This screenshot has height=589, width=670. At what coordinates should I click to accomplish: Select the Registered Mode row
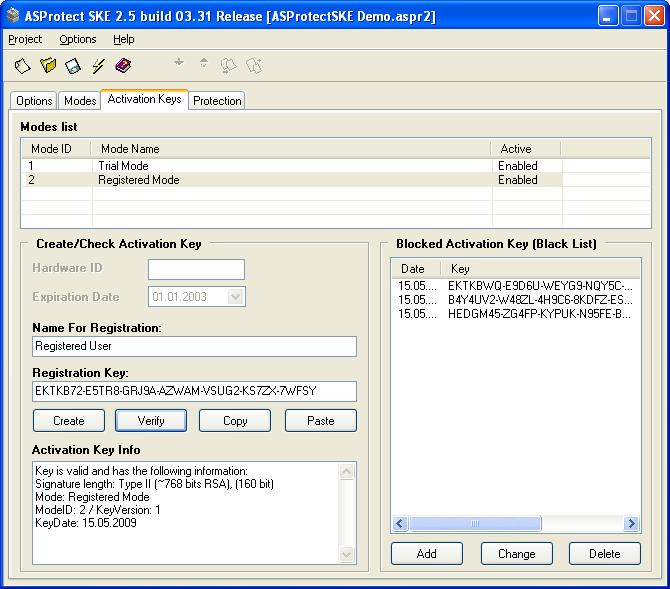[139, 180]
